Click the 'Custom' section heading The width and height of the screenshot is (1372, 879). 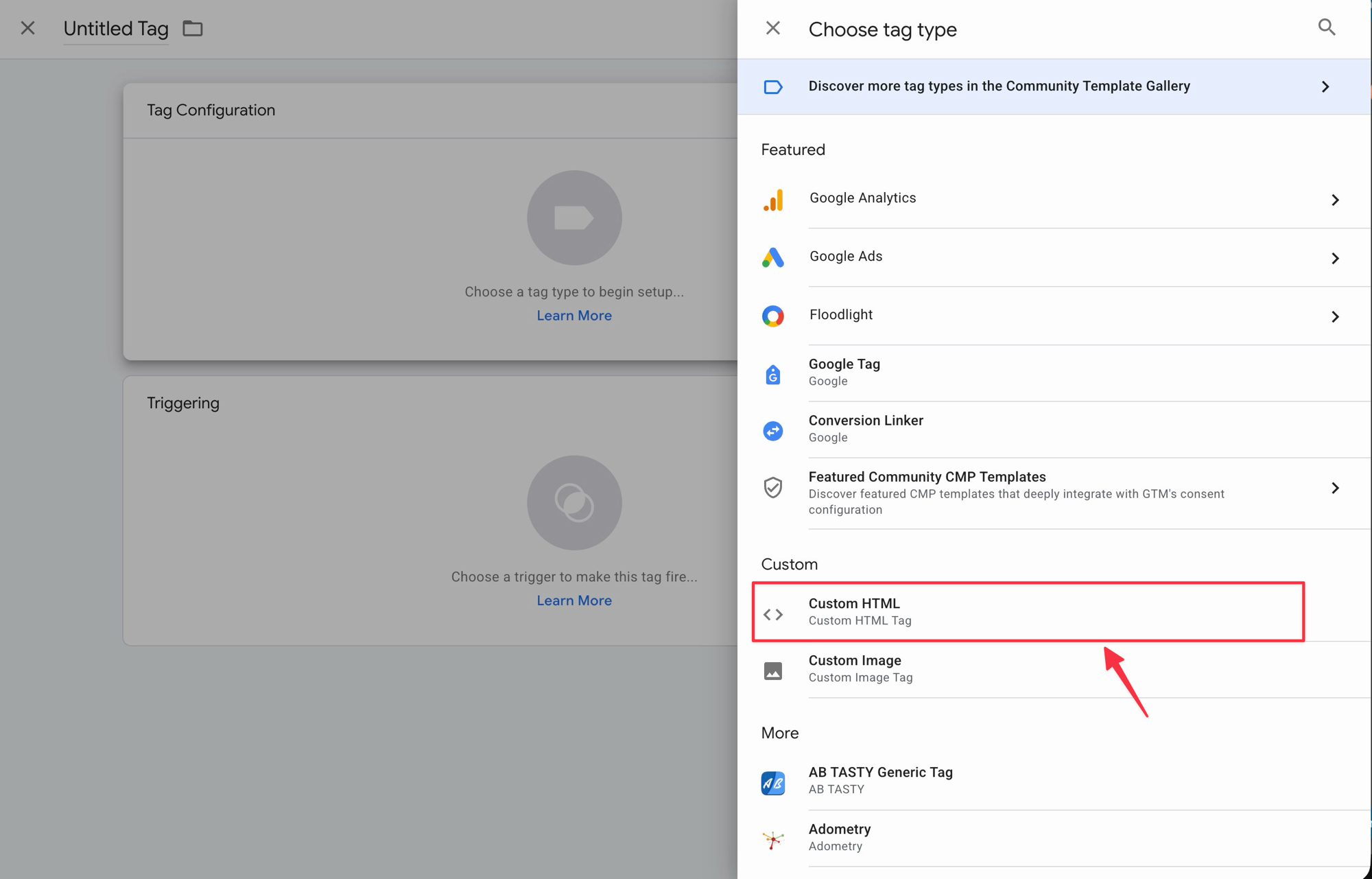click(x=789, y=564)
